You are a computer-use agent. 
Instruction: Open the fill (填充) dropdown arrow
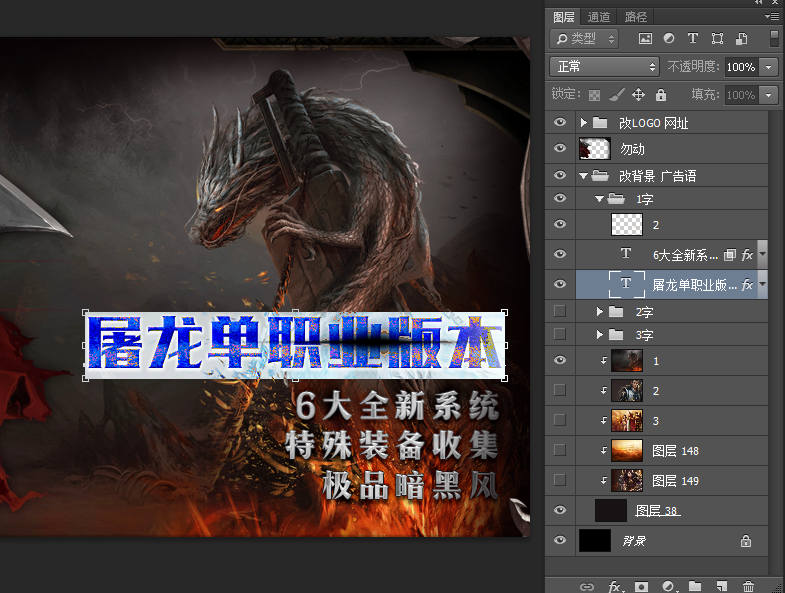click(769, 95)
